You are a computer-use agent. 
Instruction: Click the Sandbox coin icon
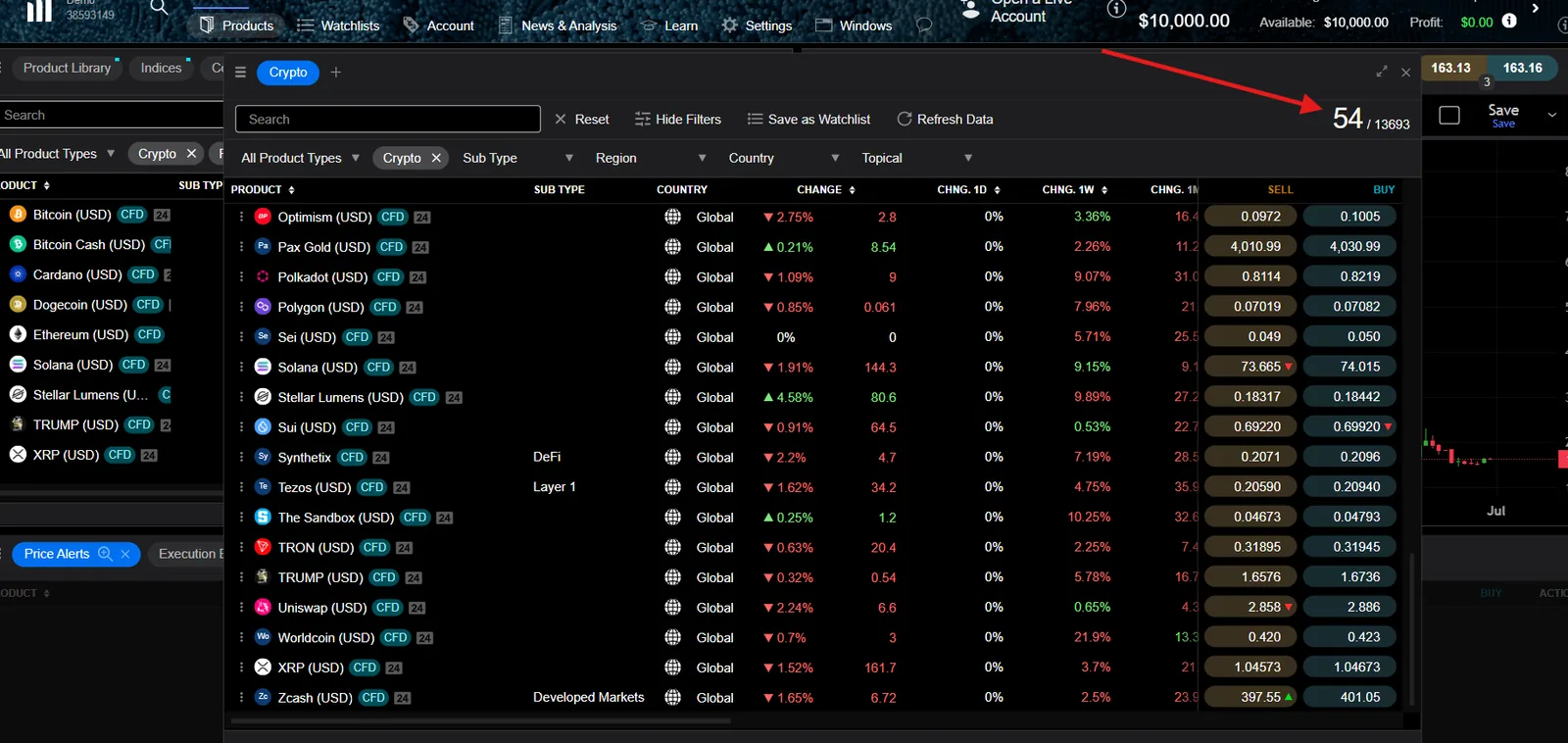coord(263,517)
